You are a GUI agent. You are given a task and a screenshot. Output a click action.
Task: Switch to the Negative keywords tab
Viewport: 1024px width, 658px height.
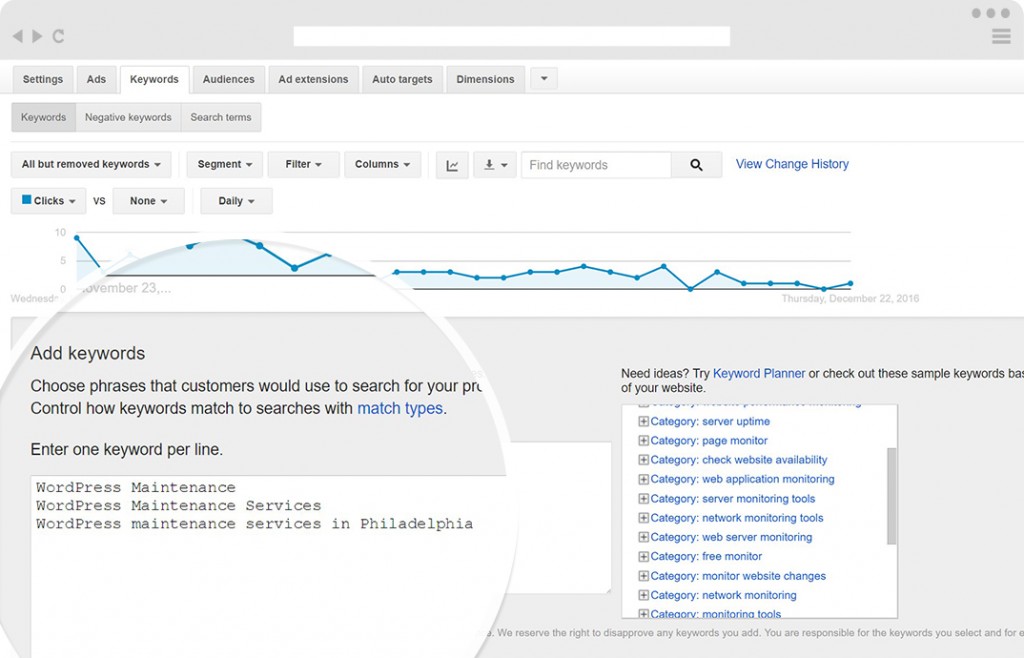128,118
